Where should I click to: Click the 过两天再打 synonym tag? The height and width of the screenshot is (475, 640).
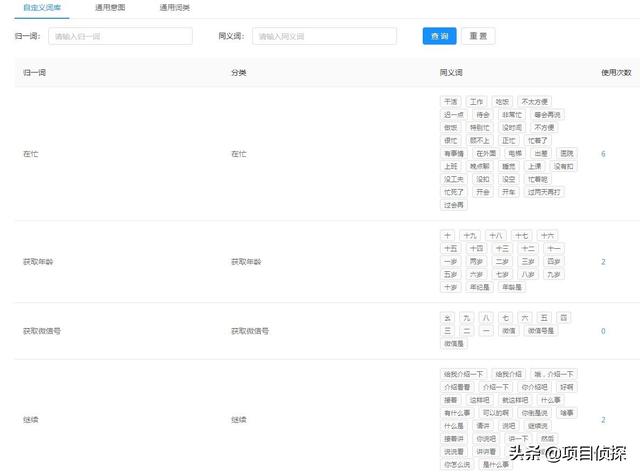544,192
